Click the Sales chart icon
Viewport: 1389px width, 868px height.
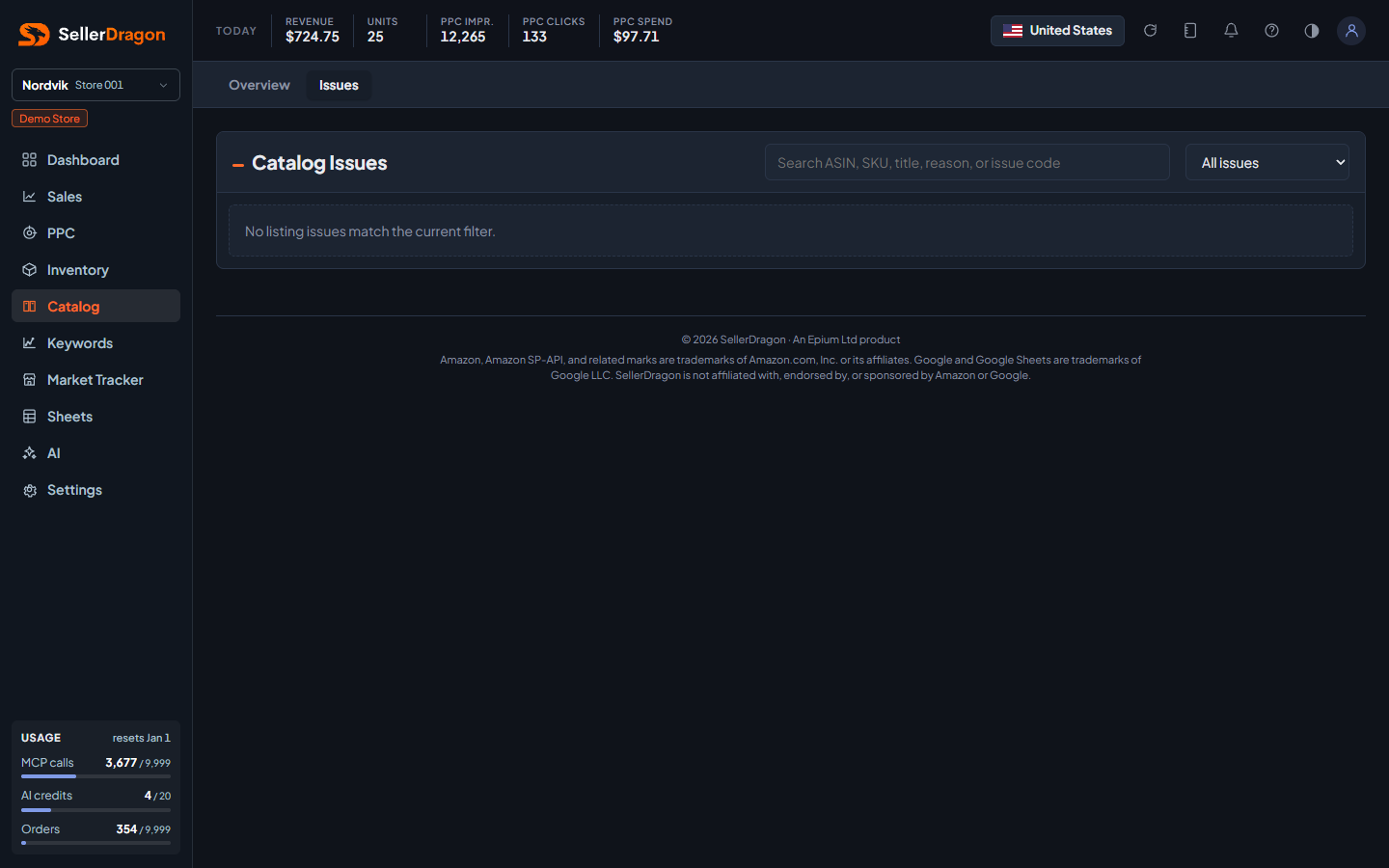[x=30, y=197]
